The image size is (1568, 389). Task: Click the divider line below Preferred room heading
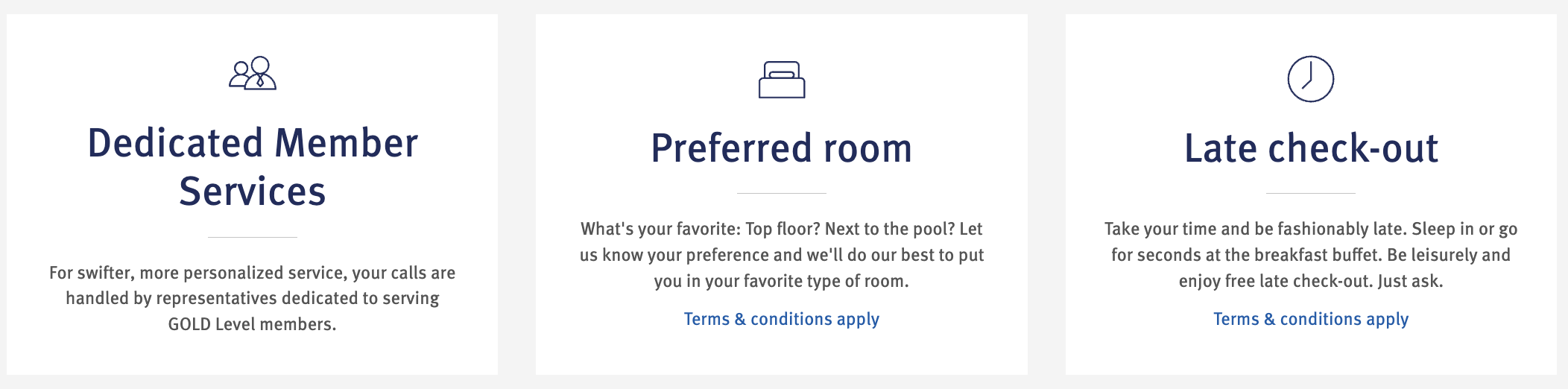click(782, 193)
